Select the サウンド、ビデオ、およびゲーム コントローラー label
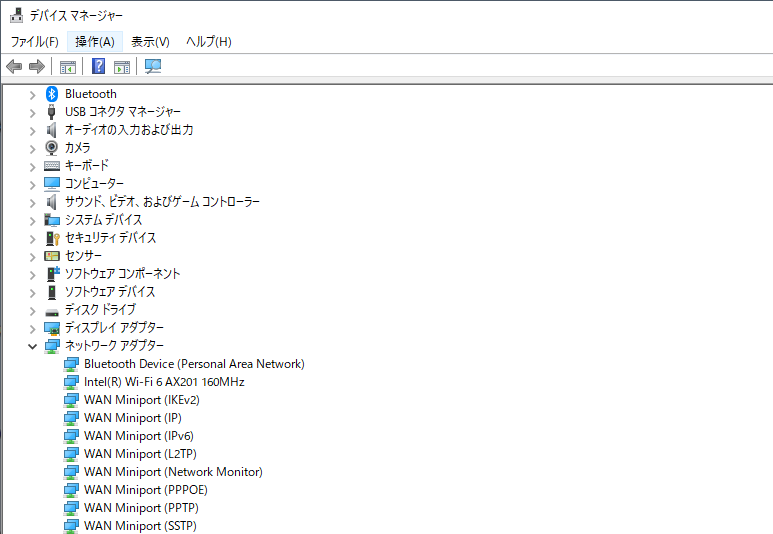The image size is (773, 534). [x=162, y=202]
